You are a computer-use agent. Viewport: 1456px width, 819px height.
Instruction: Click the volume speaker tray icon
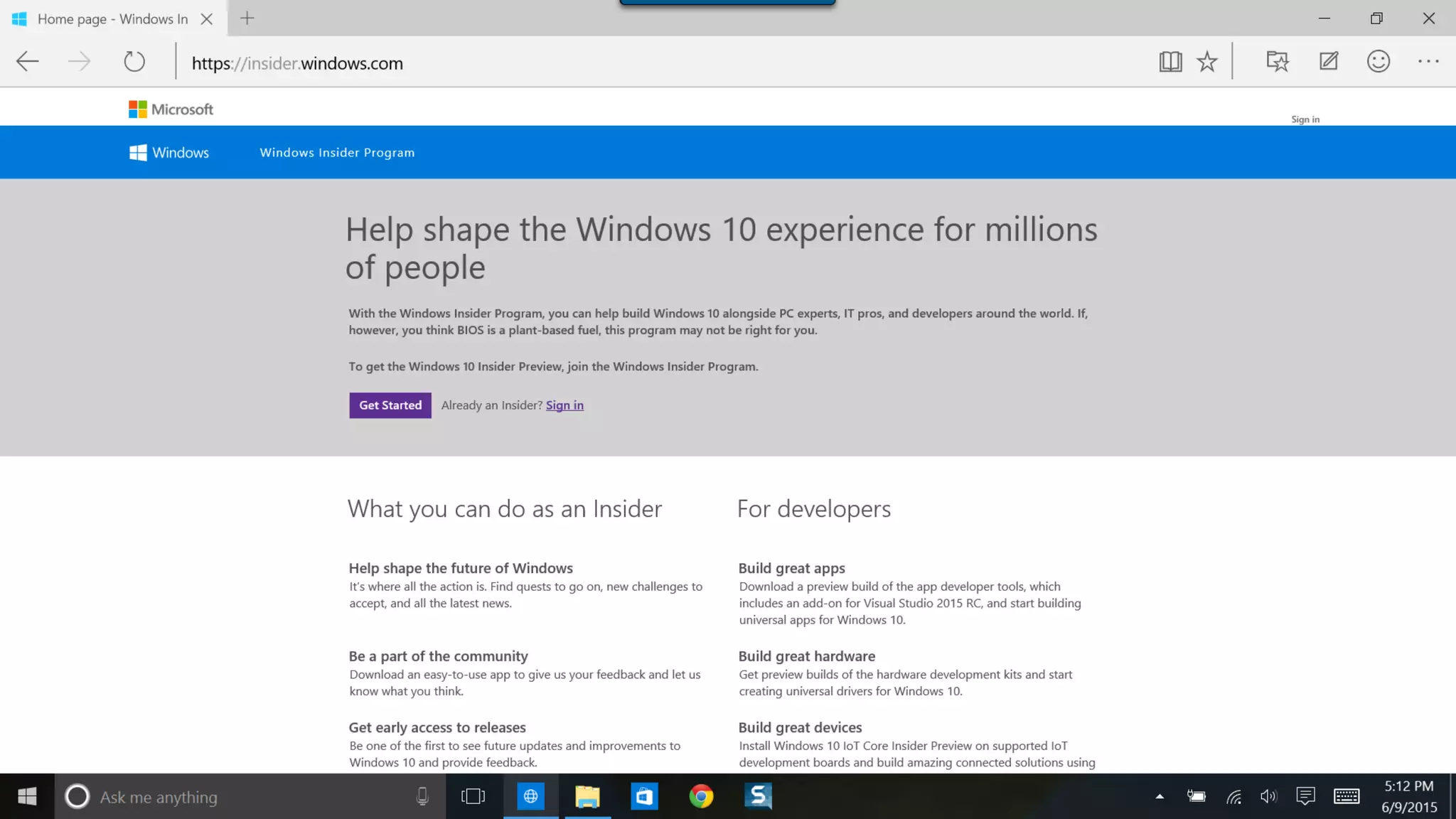click(x=1269, y=797)
